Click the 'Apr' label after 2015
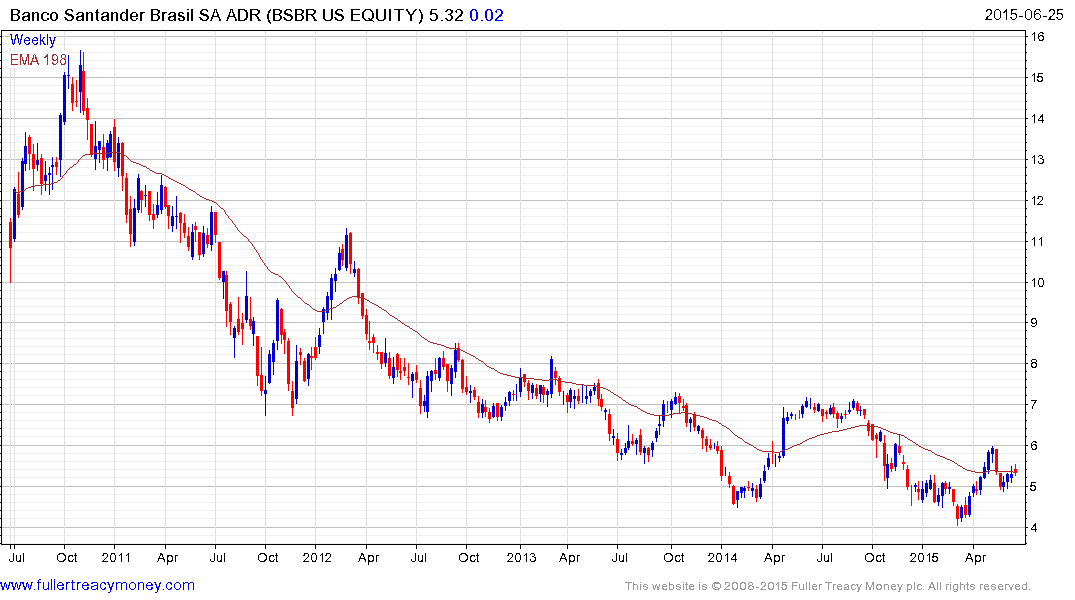 point(975,557)
